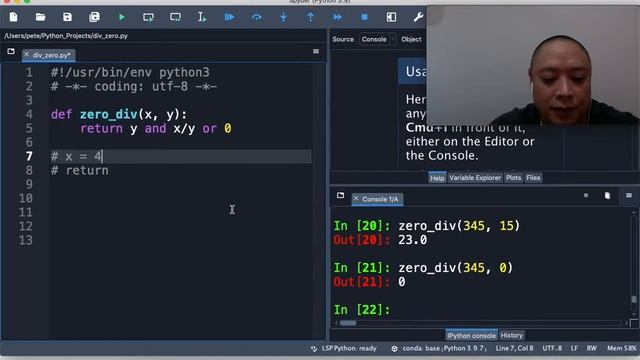
Task: Click the console horizontal scrollbar thumb
Action: point(348,323)
